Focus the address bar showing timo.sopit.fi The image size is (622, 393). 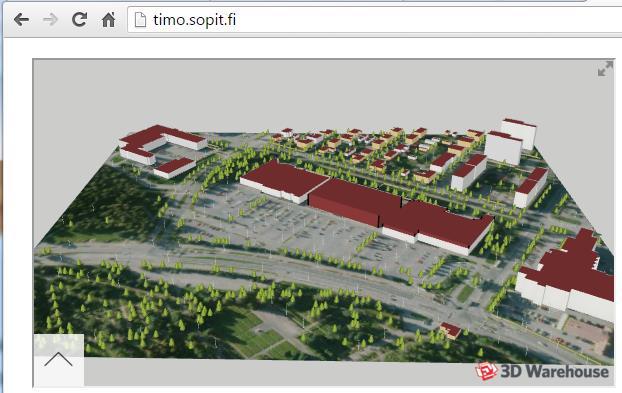(374, 19)
